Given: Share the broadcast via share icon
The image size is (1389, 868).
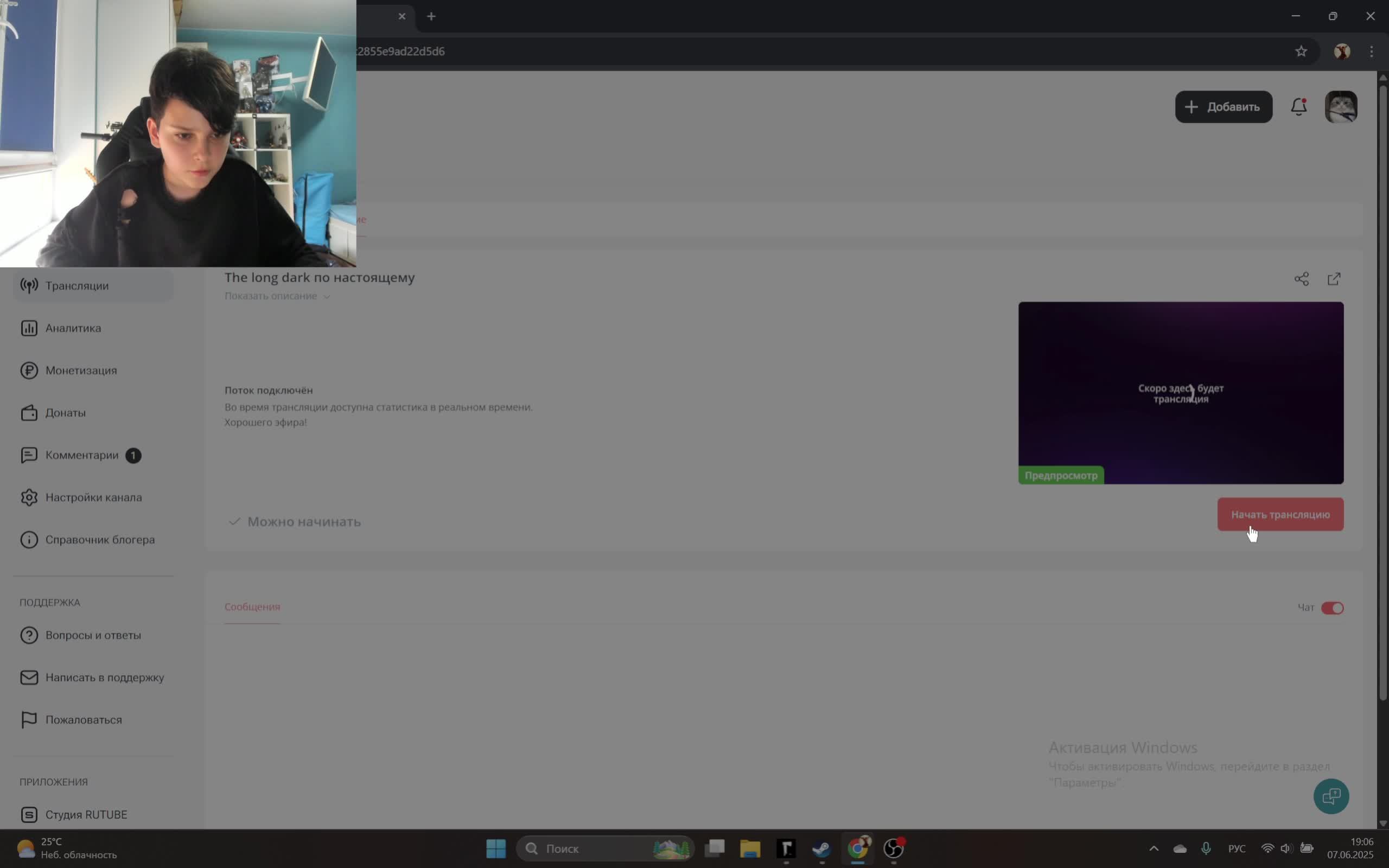Looking at the screenshot, I should pos(1301,279).
